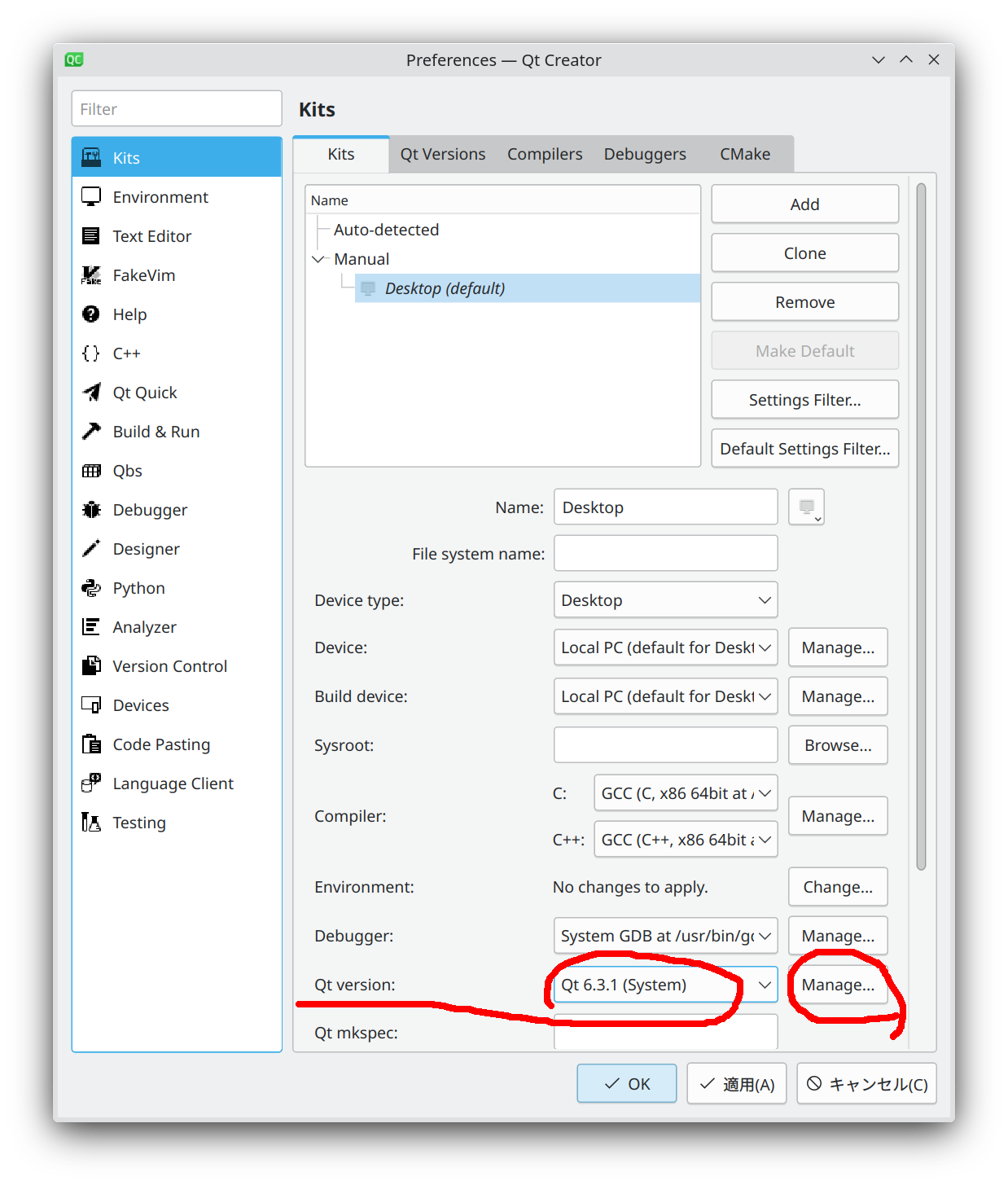Open the Help question mark category
Image resolution: width=1008 pixels, height=1185 pixels.
coord(91,314)
